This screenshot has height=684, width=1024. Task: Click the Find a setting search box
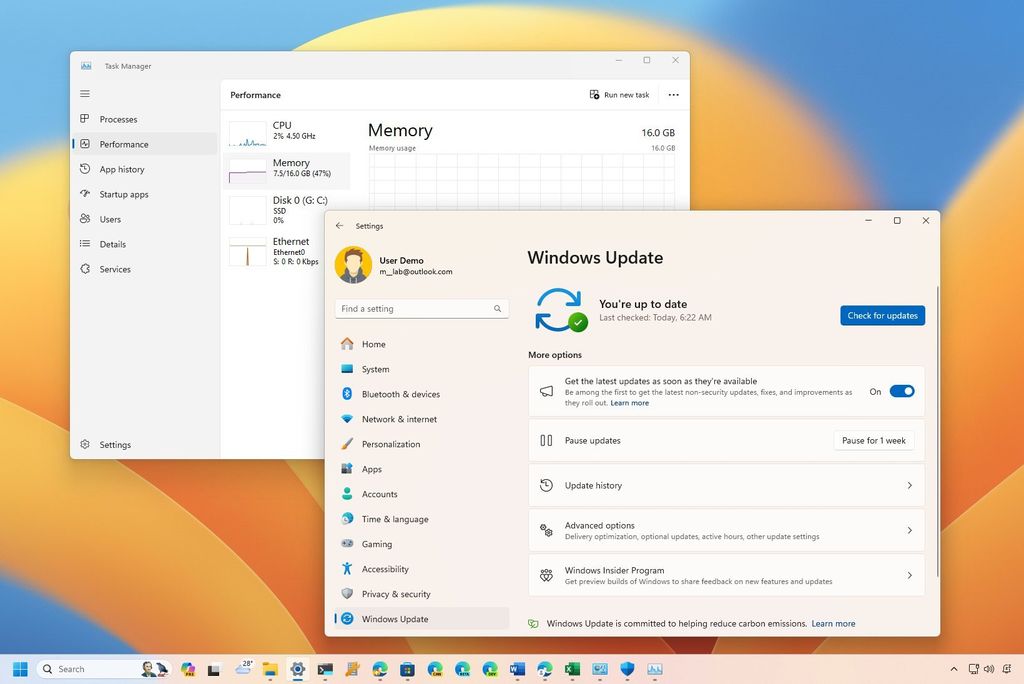point(421,308)
